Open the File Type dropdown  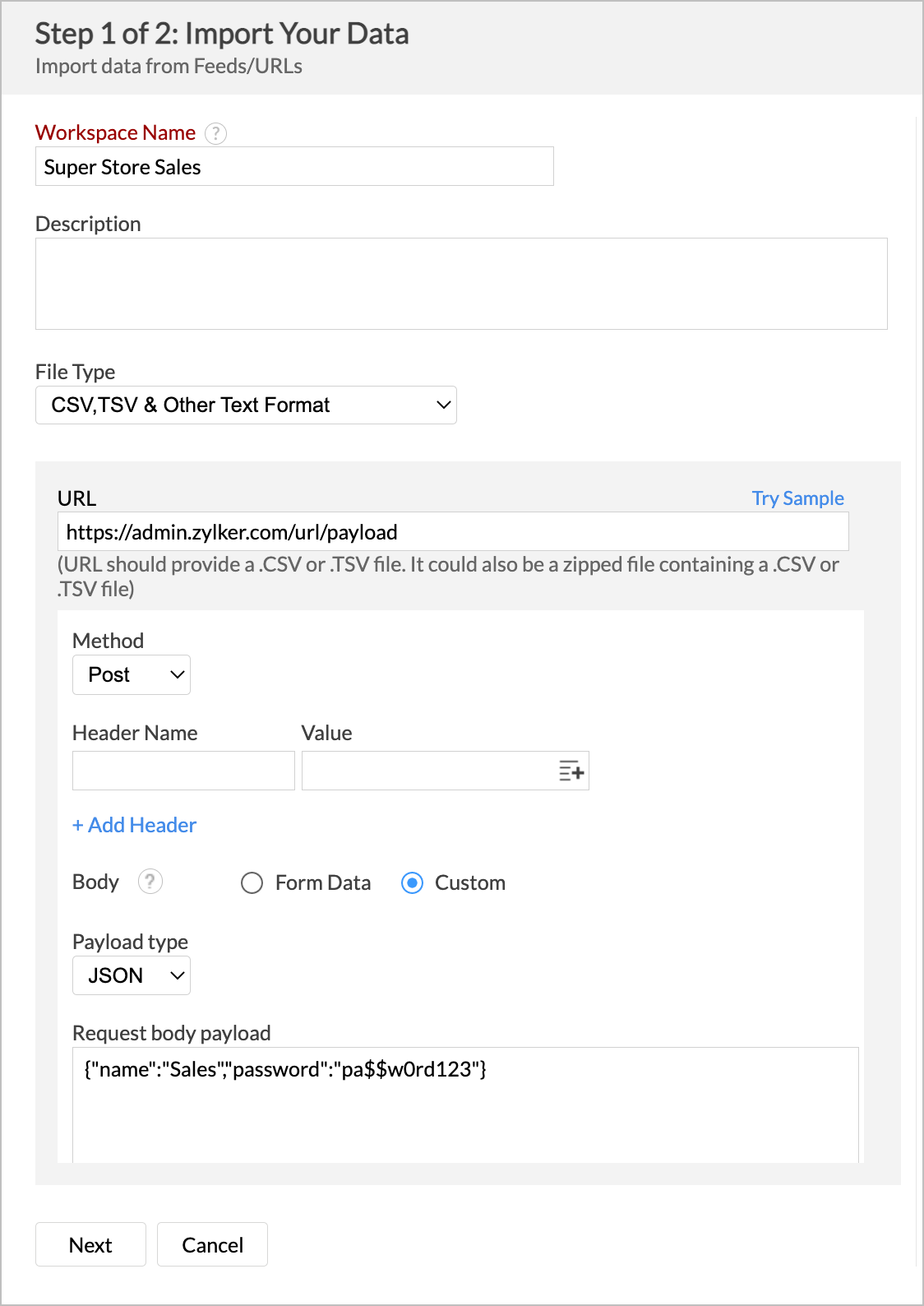(x=246, y=405)
